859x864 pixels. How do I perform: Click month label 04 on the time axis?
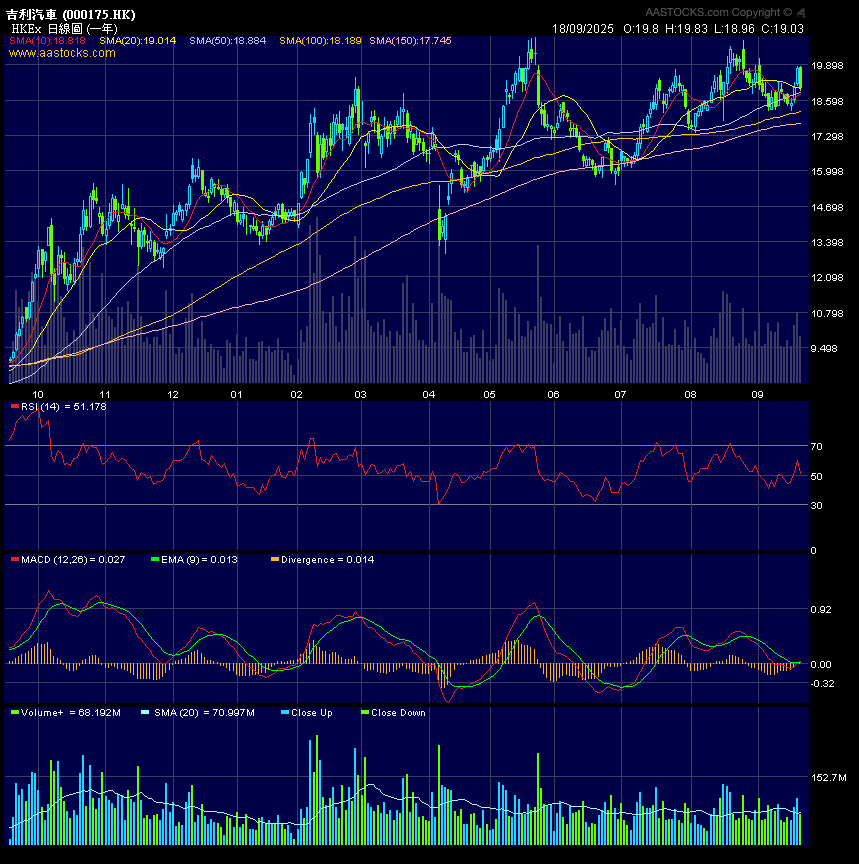click(x=429, y=395)
